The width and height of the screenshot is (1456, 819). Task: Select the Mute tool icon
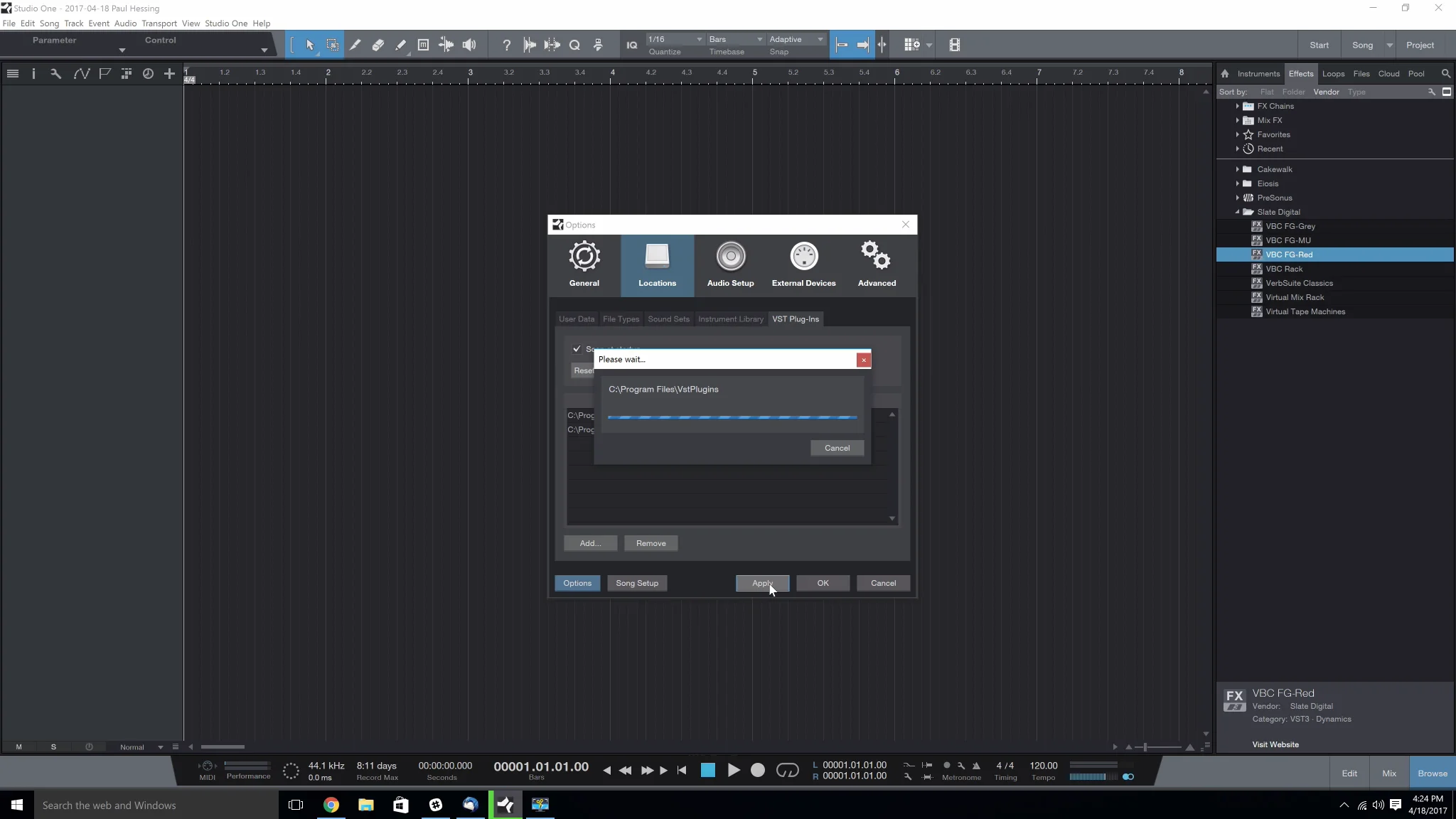(x=423, y=45)
